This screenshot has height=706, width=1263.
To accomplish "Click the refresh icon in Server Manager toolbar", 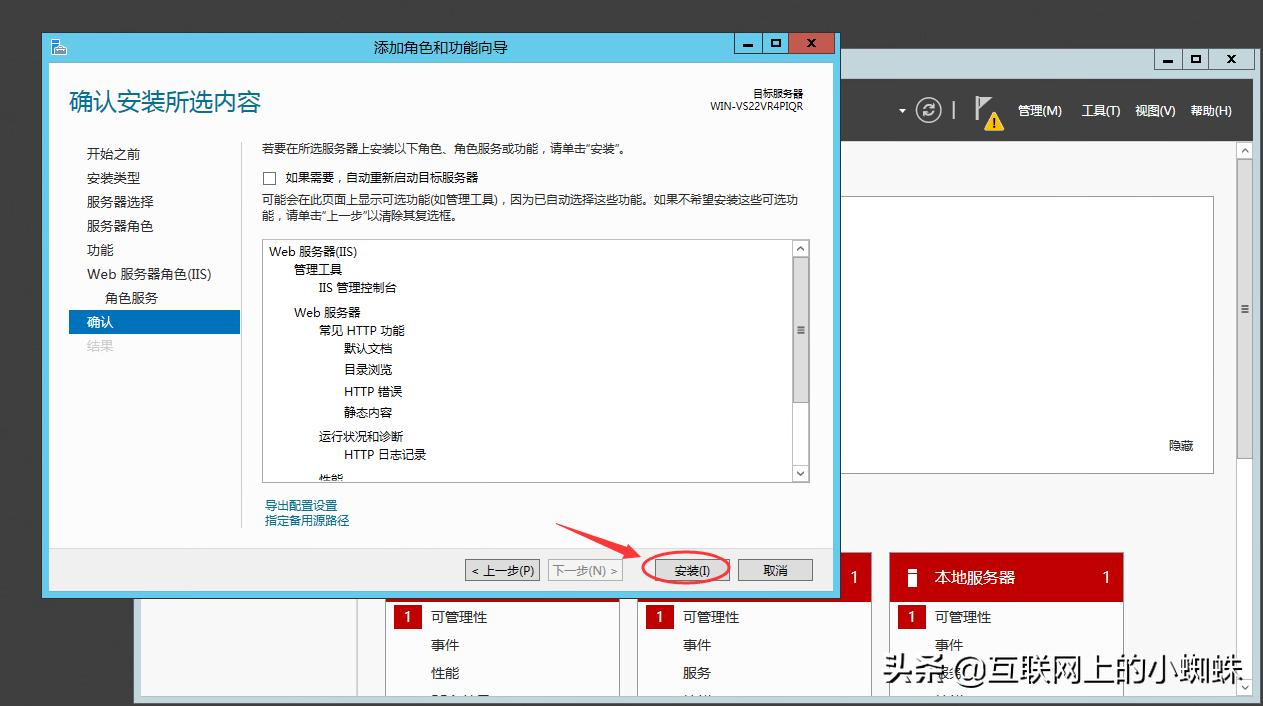I will (929, 111).
